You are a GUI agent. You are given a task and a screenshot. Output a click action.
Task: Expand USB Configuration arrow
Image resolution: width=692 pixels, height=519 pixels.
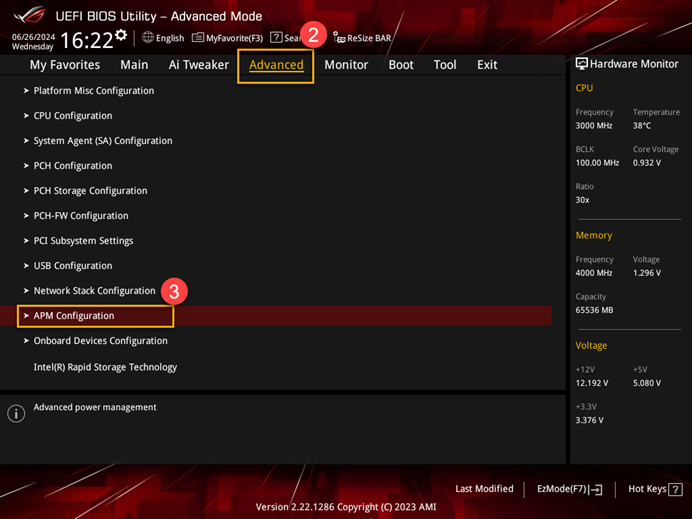tap(26, 266)
